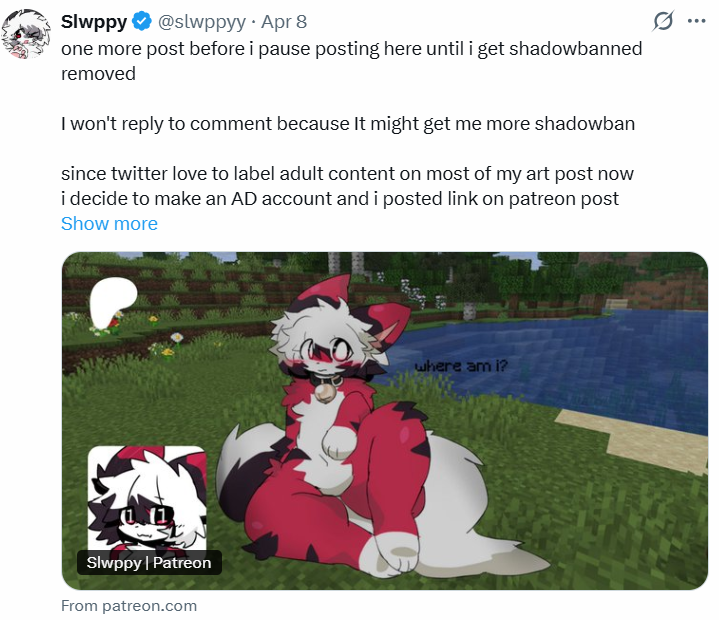
Task: Click the 'where am i?' caption in artwork
Action: coord(461,366)
